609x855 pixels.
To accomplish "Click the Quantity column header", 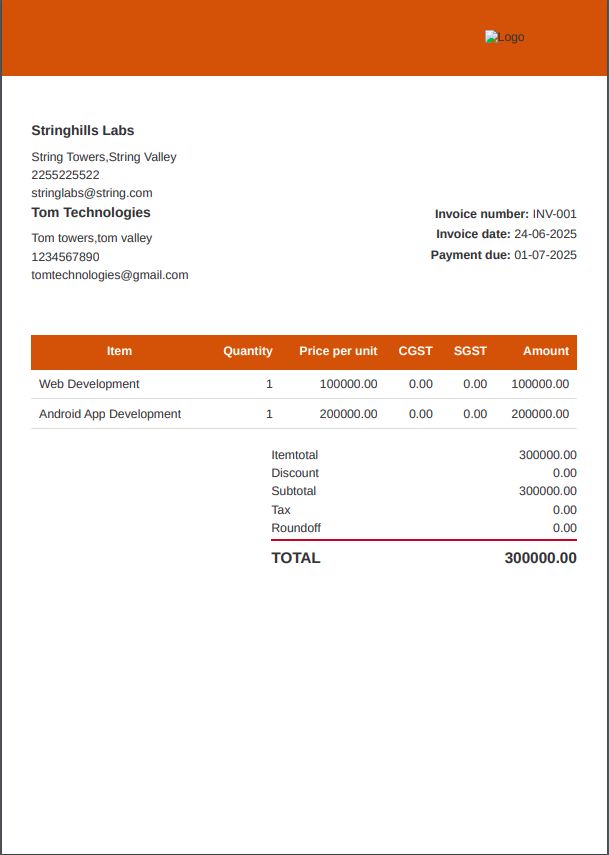I will point(247,351).
